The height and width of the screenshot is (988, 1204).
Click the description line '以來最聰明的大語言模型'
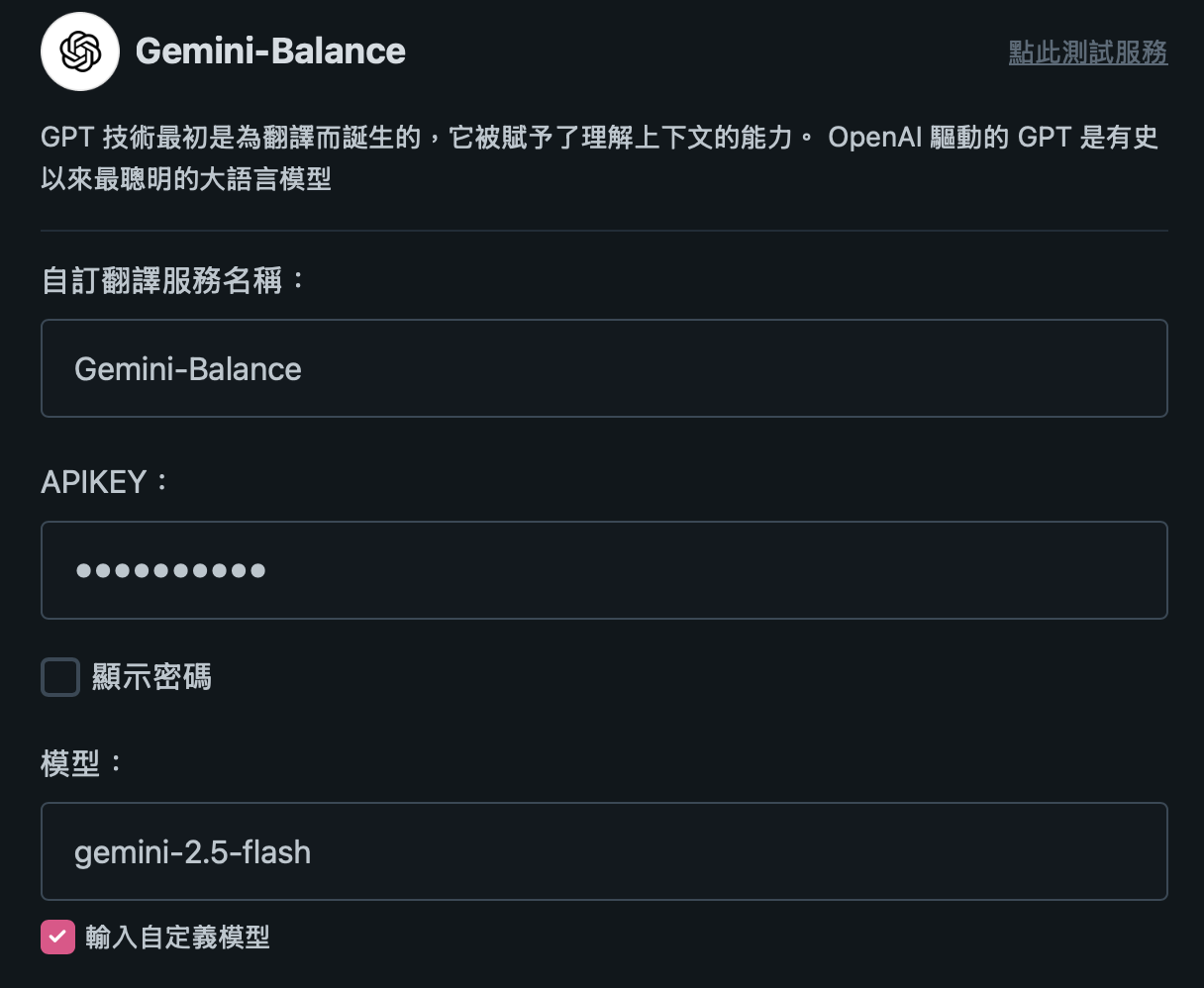click(186, 179)
